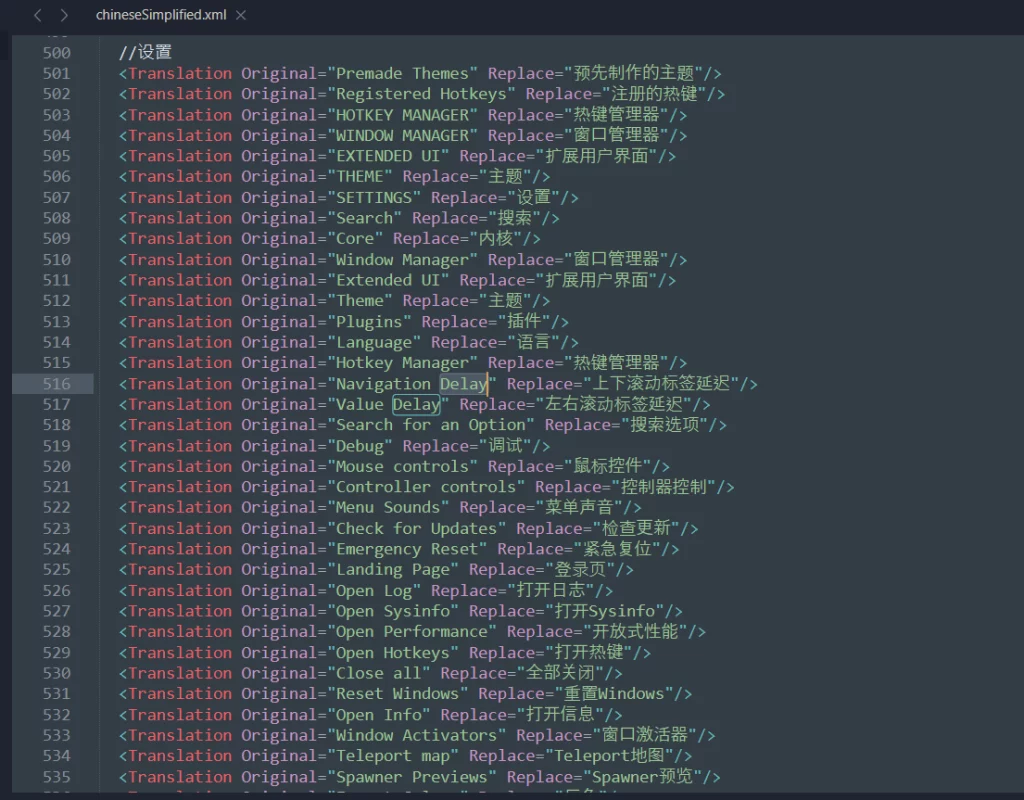Click Replace value "Teleport地图" on line 534
Image resolution: width=1024 pixels, height=800 pixels.
click(x=609, y=756)
